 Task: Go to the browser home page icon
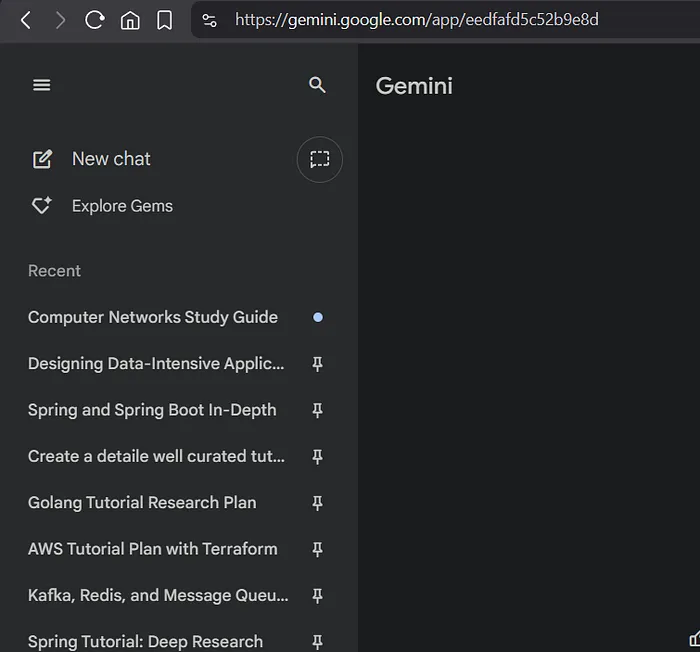pyautogui.click(x=130, y=20)
